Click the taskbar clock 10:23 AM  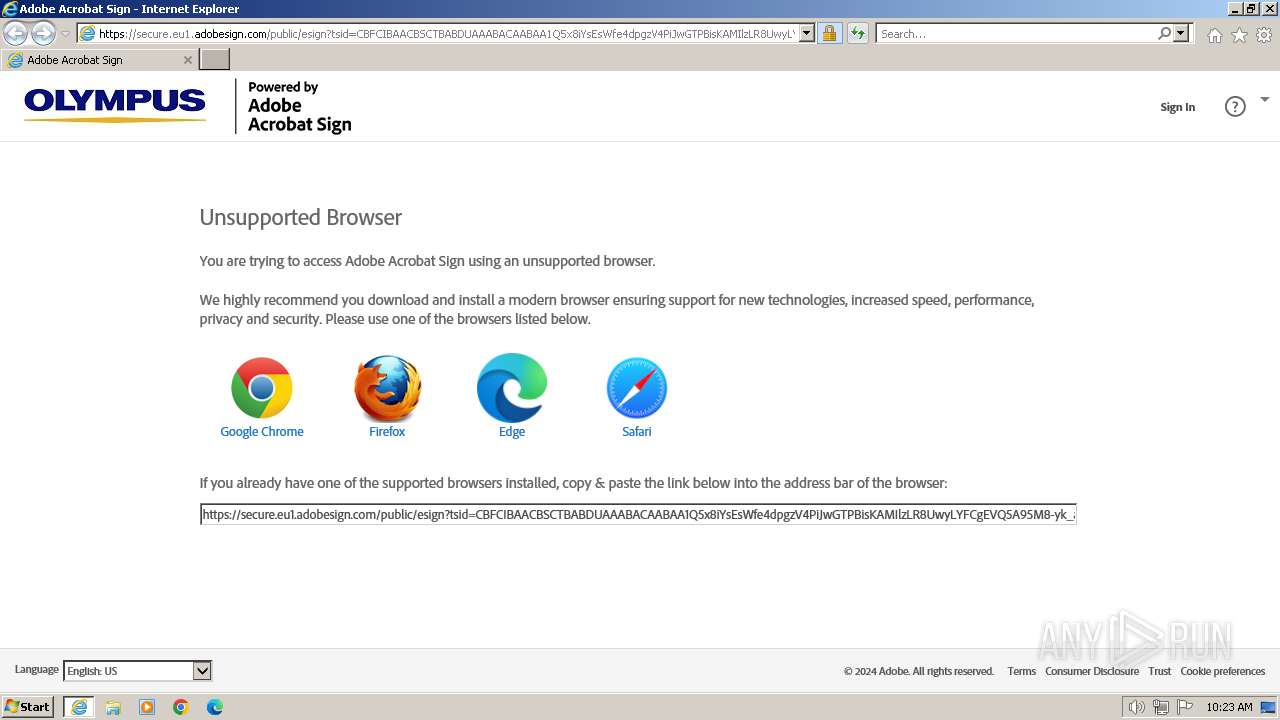coord(1229,707)
